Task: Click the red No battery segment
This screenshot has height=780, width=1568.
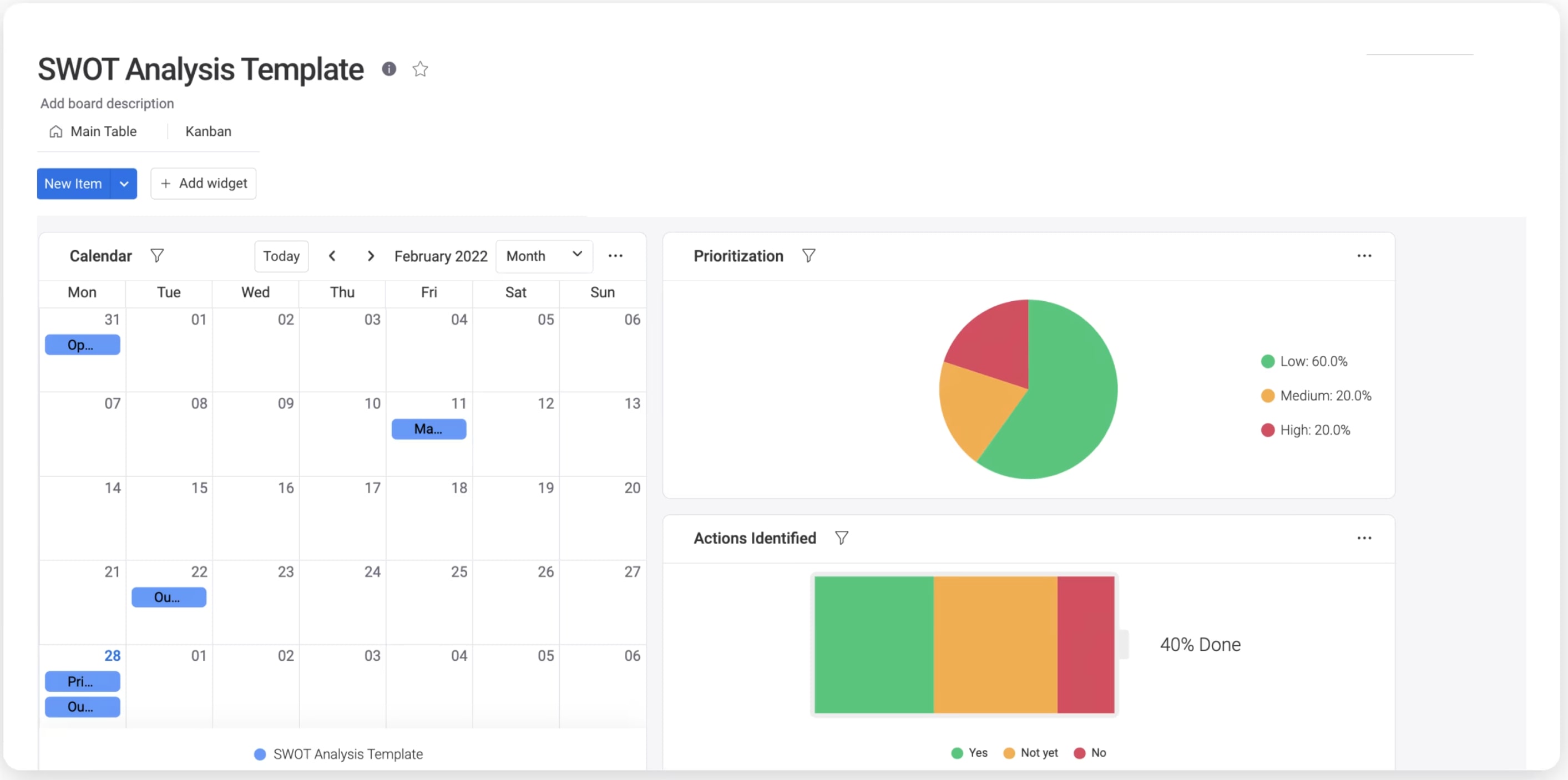Action: pyautogui.click(x=1085, y=644)
